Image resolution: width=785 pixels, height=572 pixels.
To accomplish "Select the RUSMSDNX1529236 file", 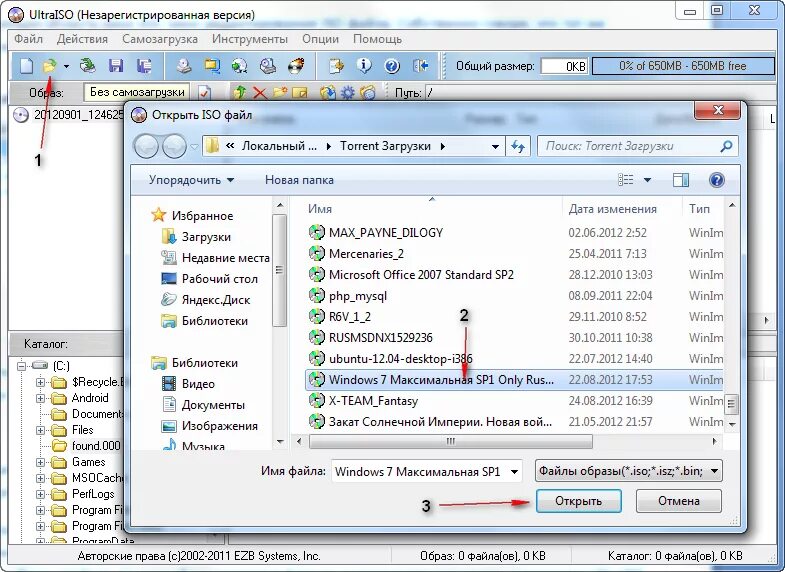I will [380, 338].
